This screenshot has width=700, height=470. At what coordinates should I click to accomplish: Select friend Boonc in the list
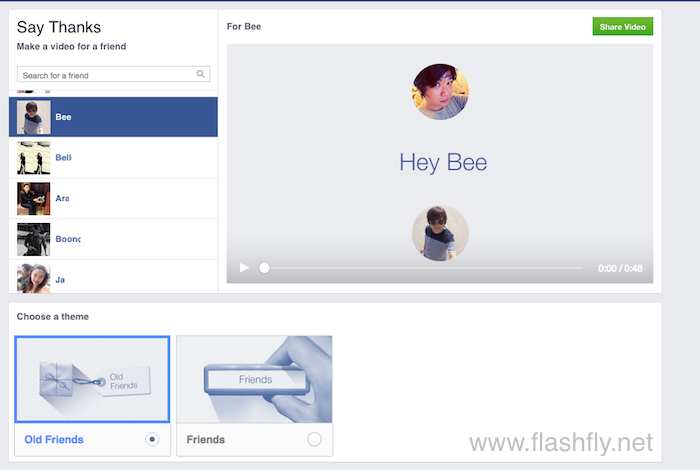coord(67,240)
